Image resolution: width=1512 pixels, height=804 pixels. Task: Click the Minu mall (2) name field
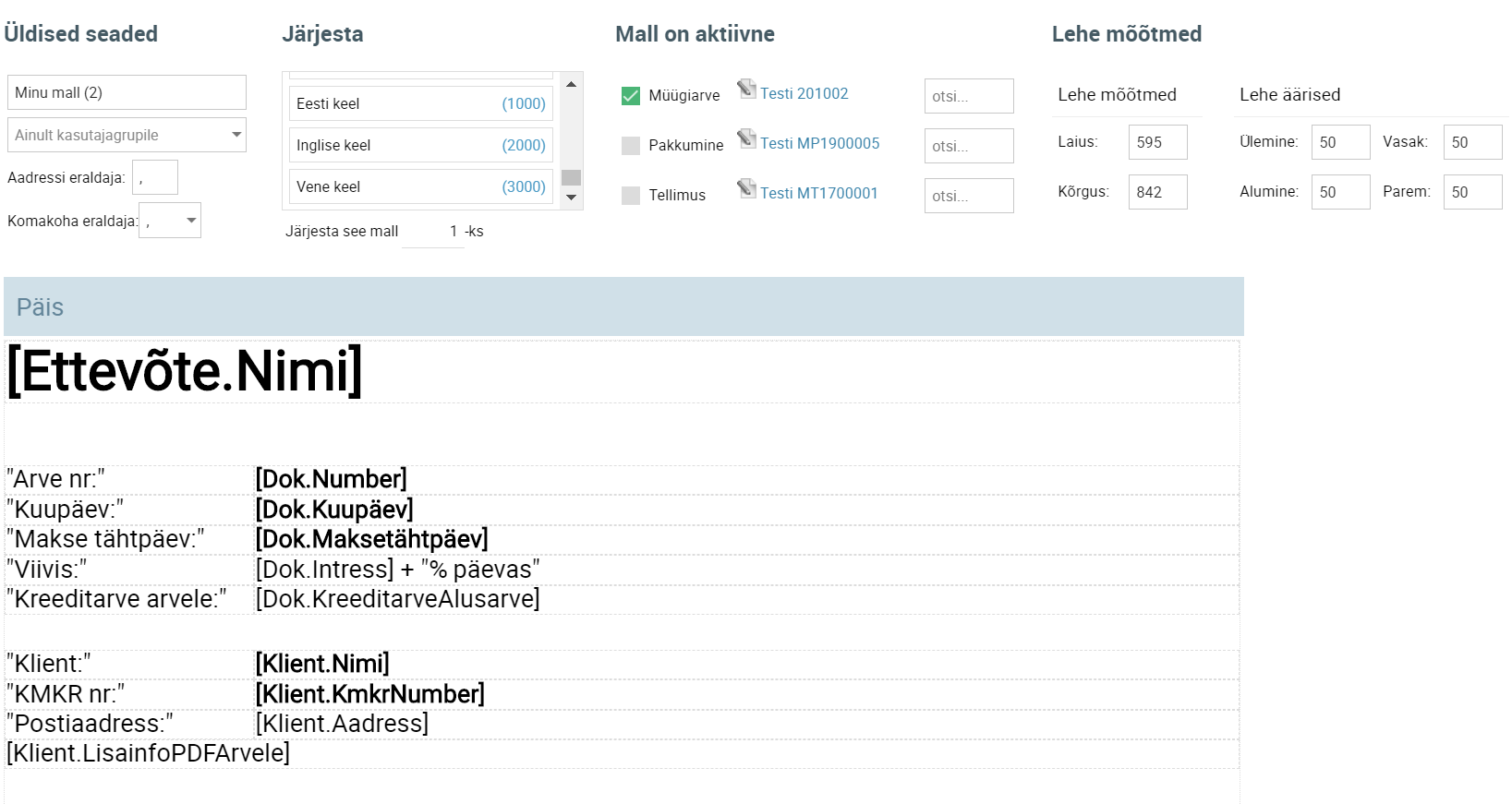pyautogui.click(x=127, y=92)
